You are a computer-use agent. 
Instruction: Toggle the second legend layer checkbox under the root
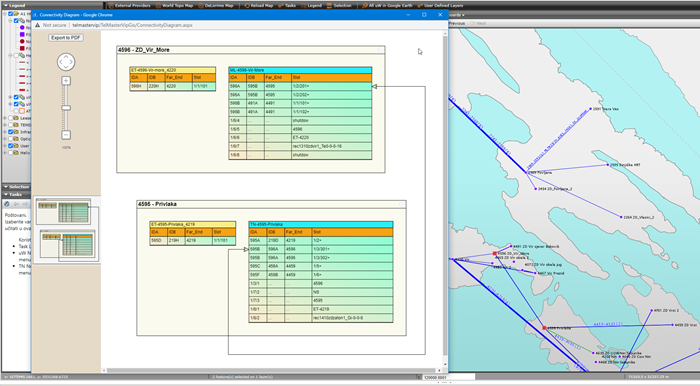(x=16, y=21)
